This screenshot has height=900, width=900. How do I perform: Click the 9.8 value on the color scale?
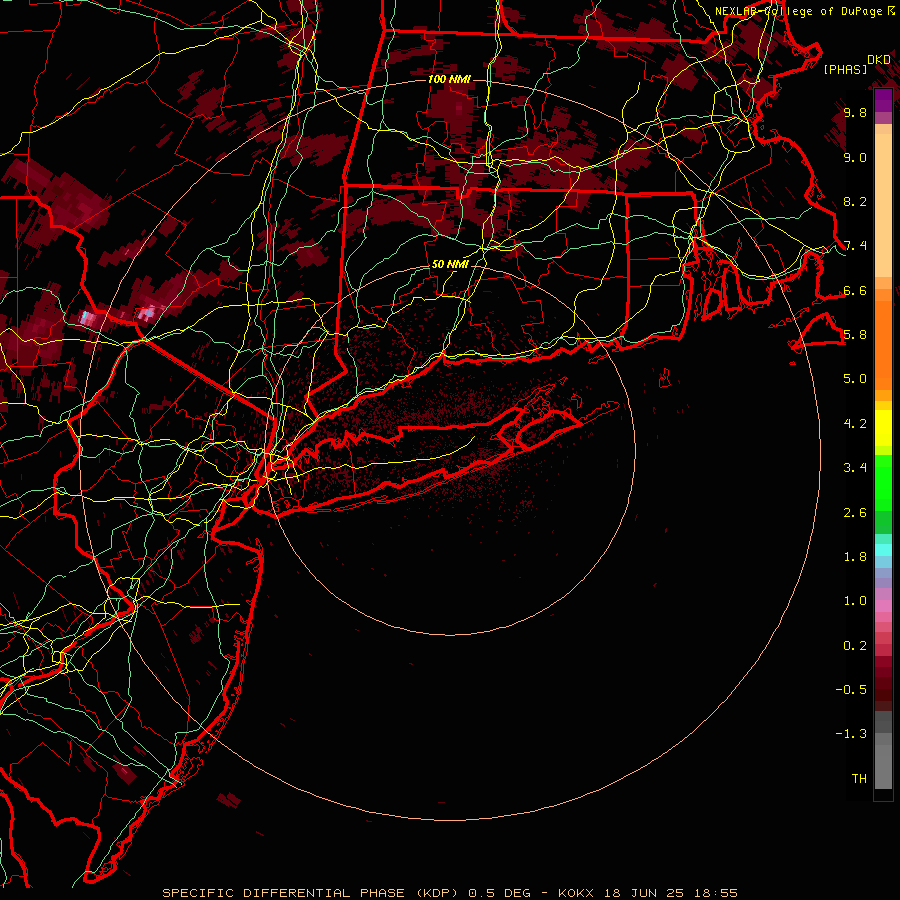pos(855,112)
